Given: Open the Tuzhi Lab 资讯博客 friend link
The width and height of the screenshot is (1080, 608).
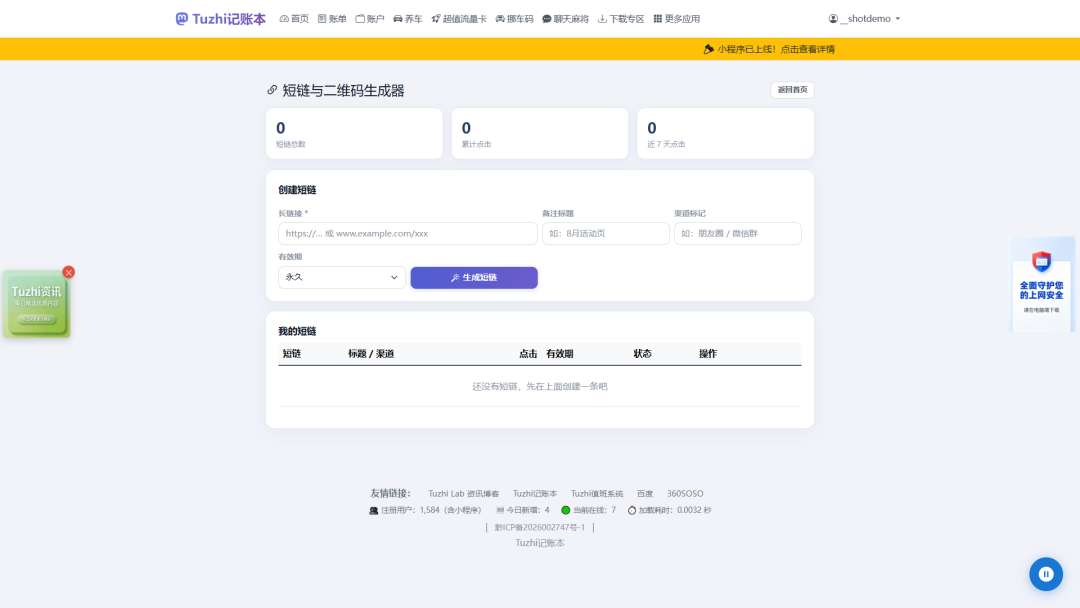Looking at the screenshot, I should 464,494.
